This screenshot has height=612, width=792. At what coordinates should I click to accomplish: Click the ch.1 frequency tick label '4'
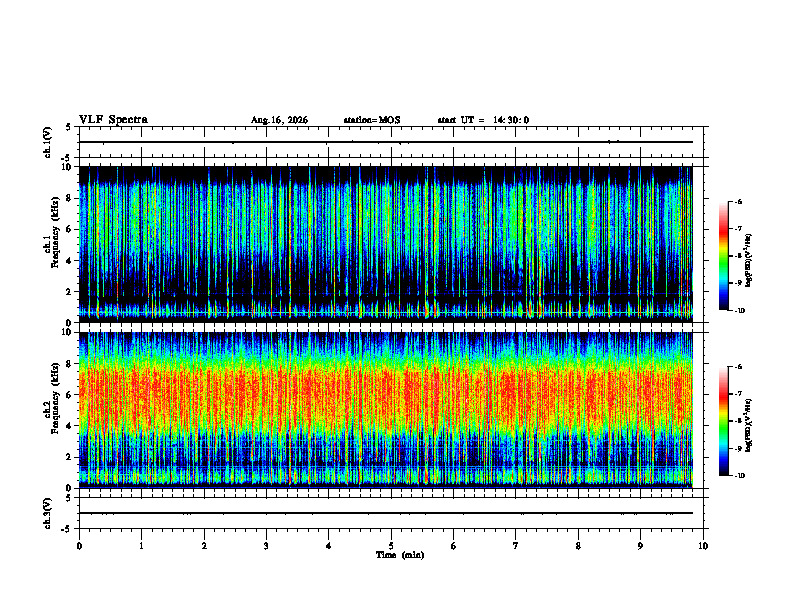tap(71, 261)
